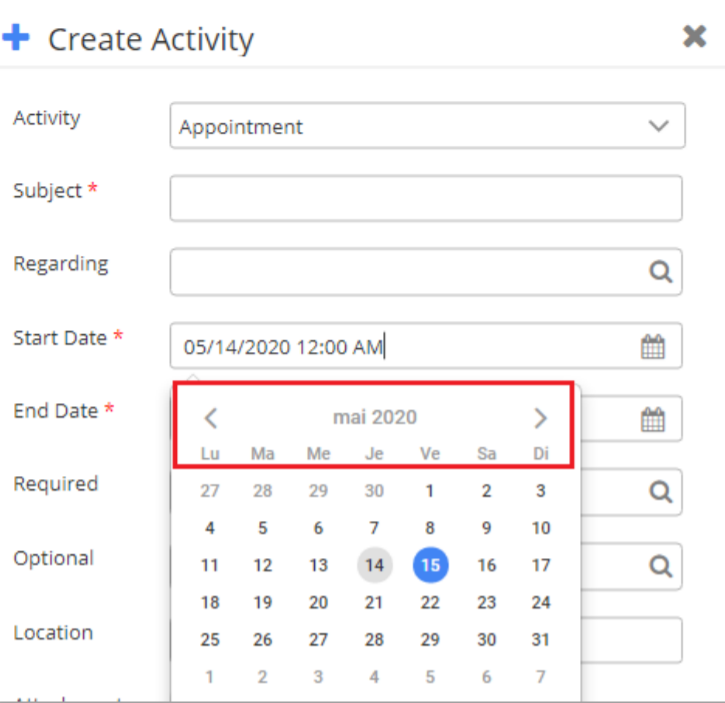Open the End Date calendar icon
Image resolution: width=725 pixels, height=703 pixels.
pyautogui.click(x=652, y=420)
